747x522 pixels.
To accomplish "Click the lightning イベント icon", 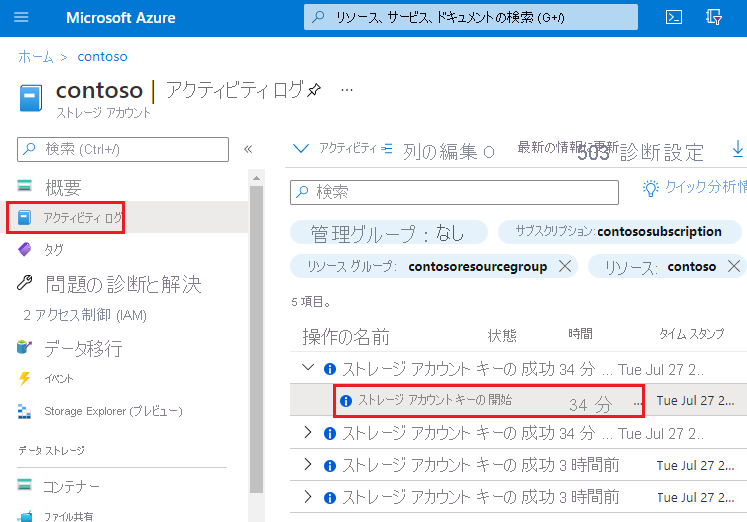I will click(x=24, y=379).
